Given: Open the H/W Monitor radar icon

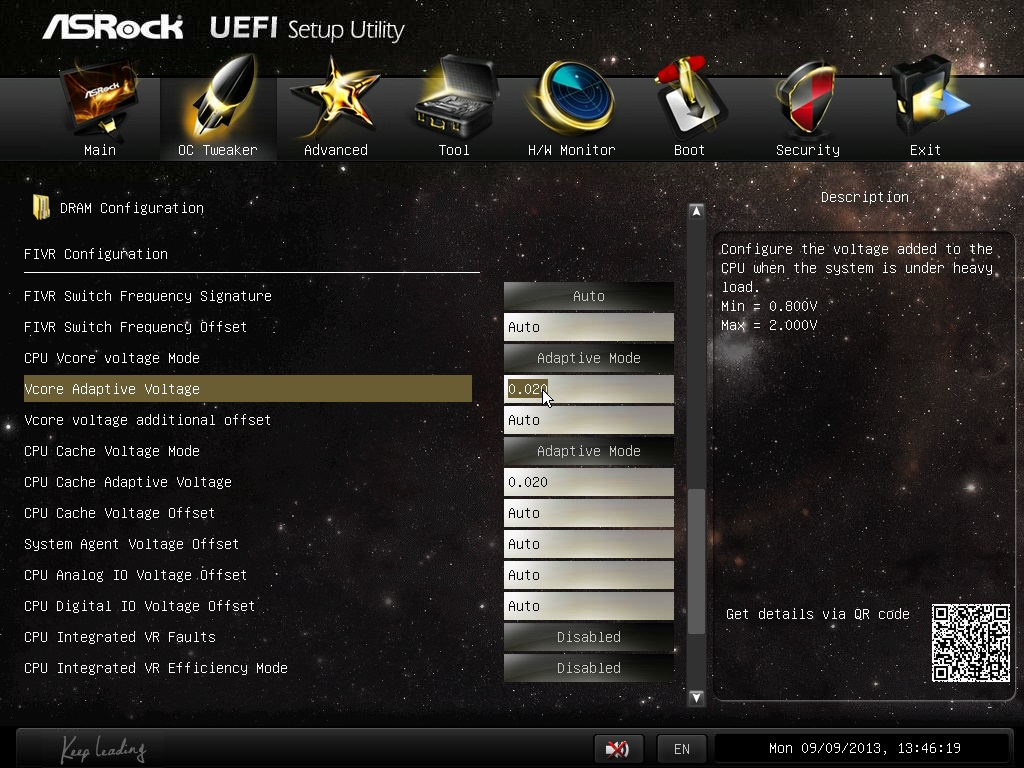Looking at the screenshot, I should [572, 97].
